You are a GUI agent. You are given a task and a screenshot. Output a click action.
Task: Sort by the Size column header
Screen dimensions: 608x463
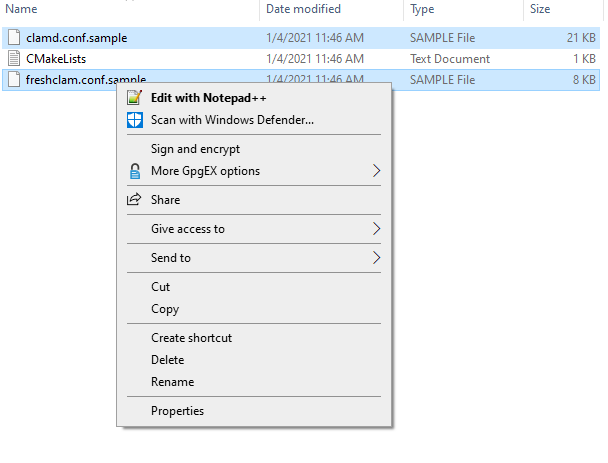pos(540,9)
